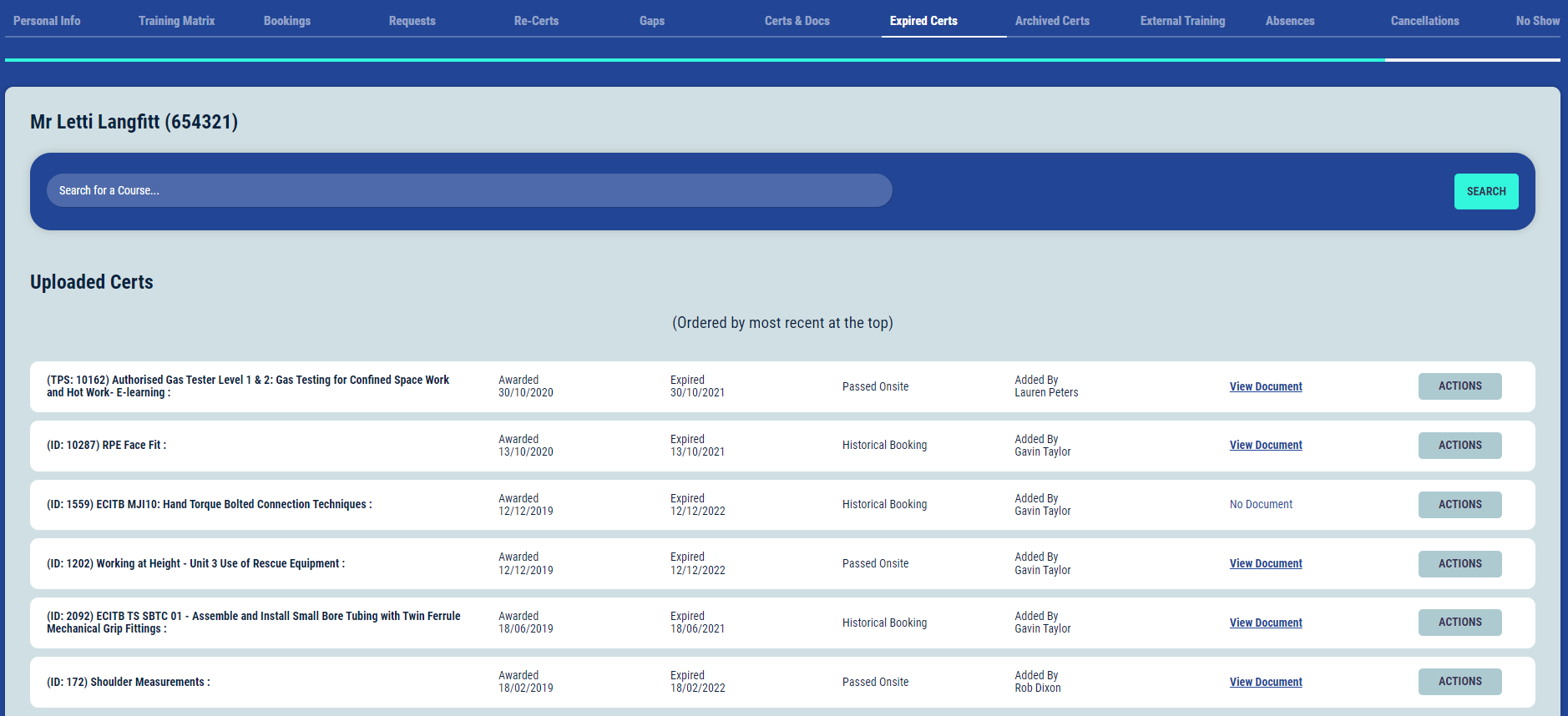This screenshot has height=716, width=1568.
Task: Click the Search for a Course field
Action: 469,190
